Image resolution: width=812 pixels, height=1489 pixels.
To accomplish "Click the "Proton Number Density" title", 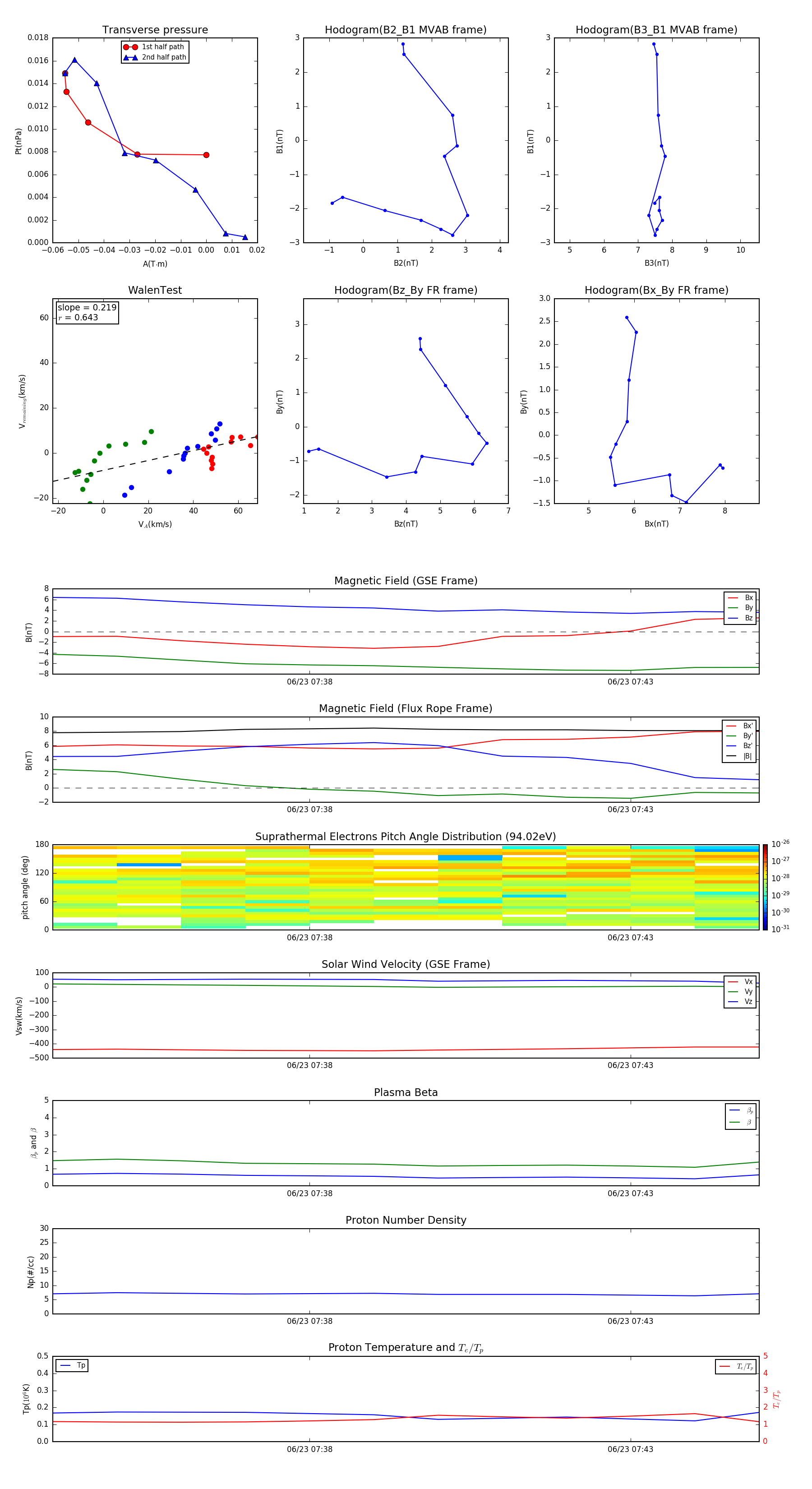I will pyautogui.click(x=406, y=1220).
